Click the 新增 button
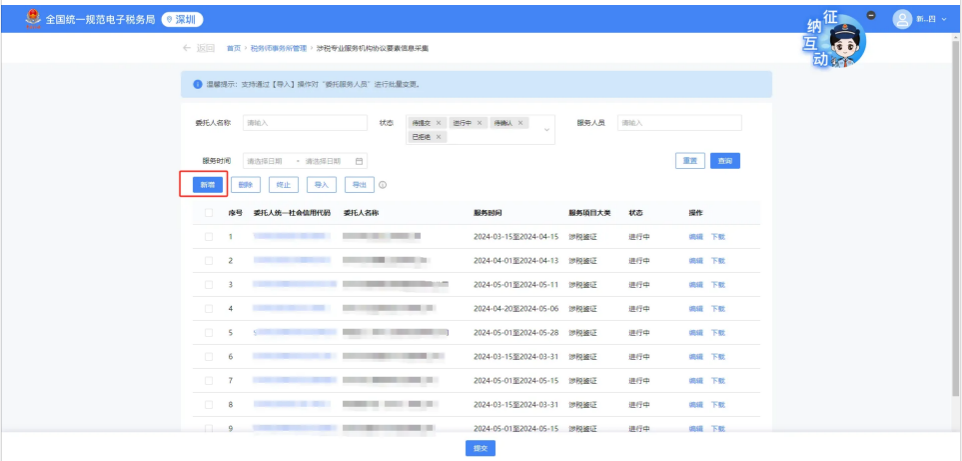962x461 pixels. (207, 185)
